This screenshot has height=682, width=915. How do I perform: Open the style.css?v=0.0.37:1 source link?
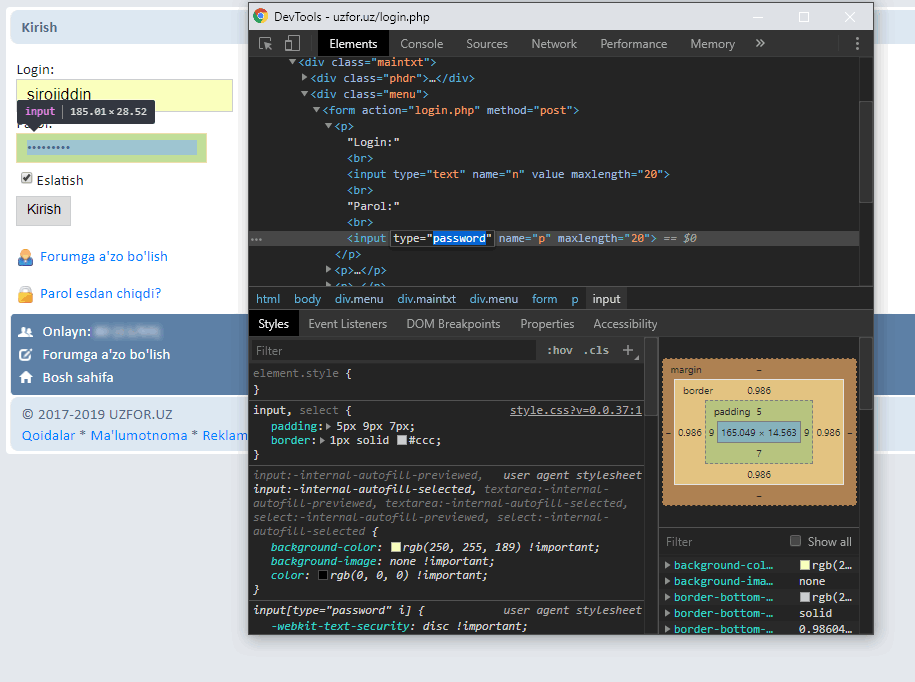pyautogui.click(x=575, y=410)
